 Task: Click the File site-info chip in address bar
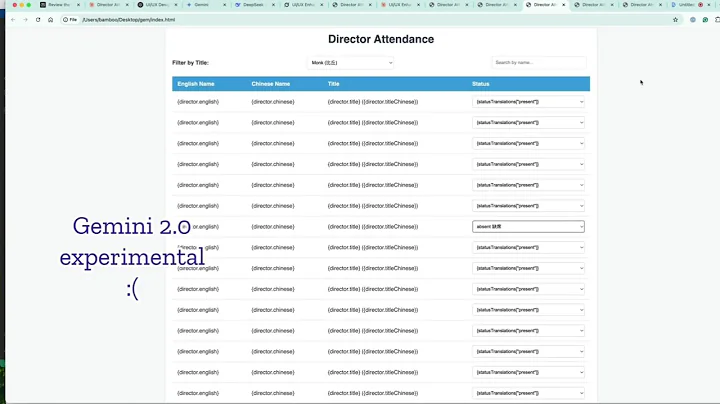click(x=70, y=20)
